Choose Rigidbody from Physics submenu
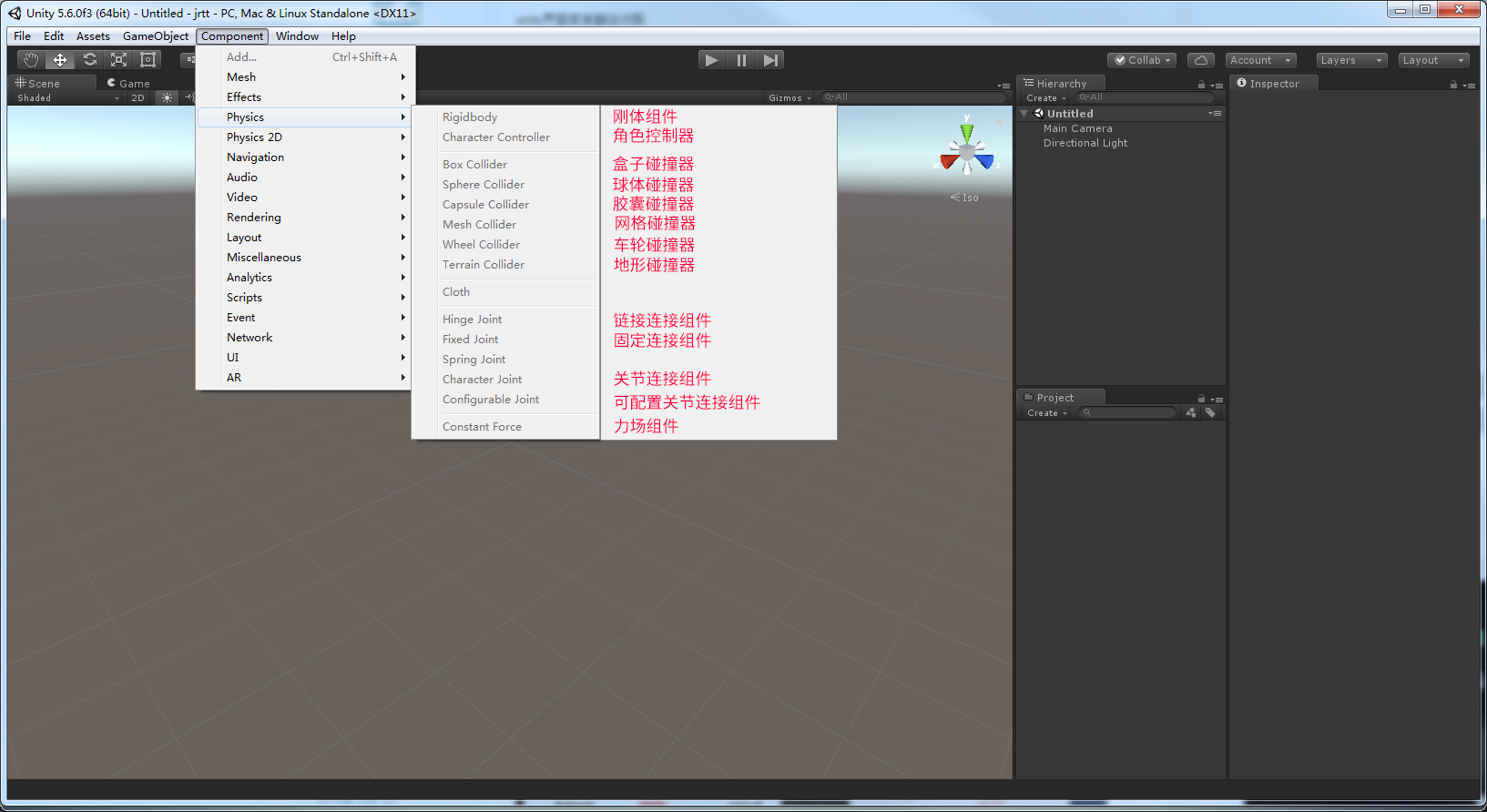Viewport: 1487px width, 812px height. [470, 117]
